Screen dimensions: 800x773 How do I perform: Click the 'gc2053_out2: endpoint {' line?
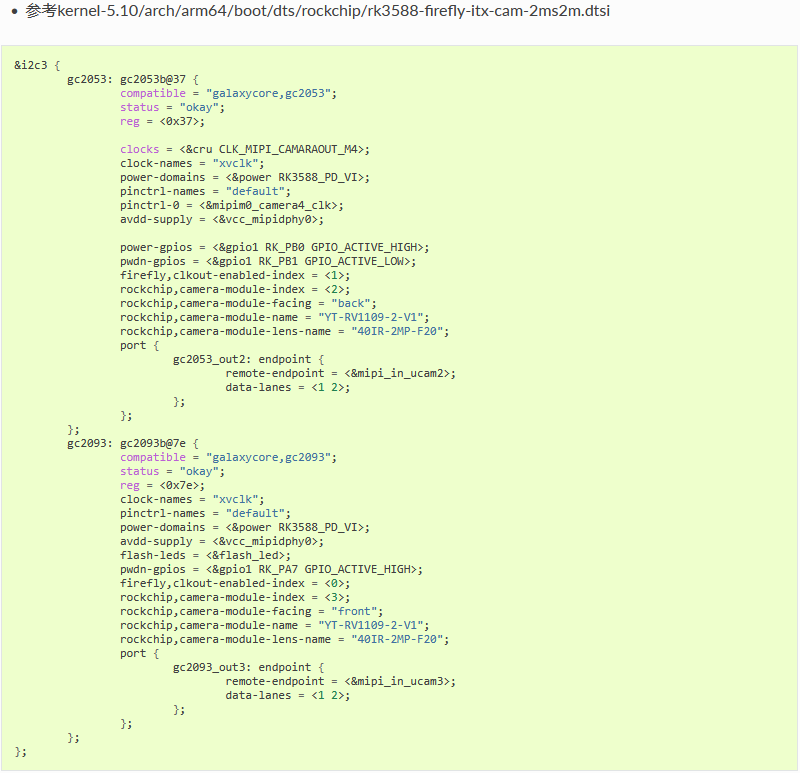(x=248, y=359)
